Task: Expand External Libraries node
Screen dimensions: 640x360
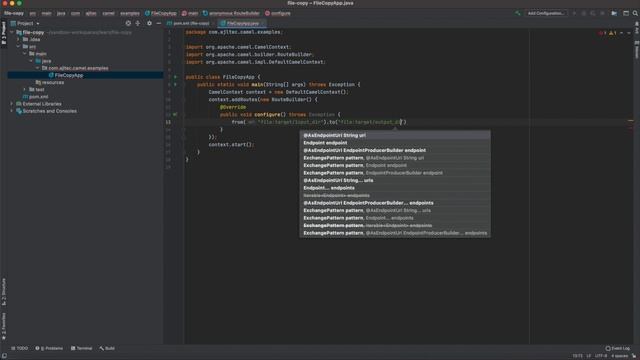Action: point(12,104)
